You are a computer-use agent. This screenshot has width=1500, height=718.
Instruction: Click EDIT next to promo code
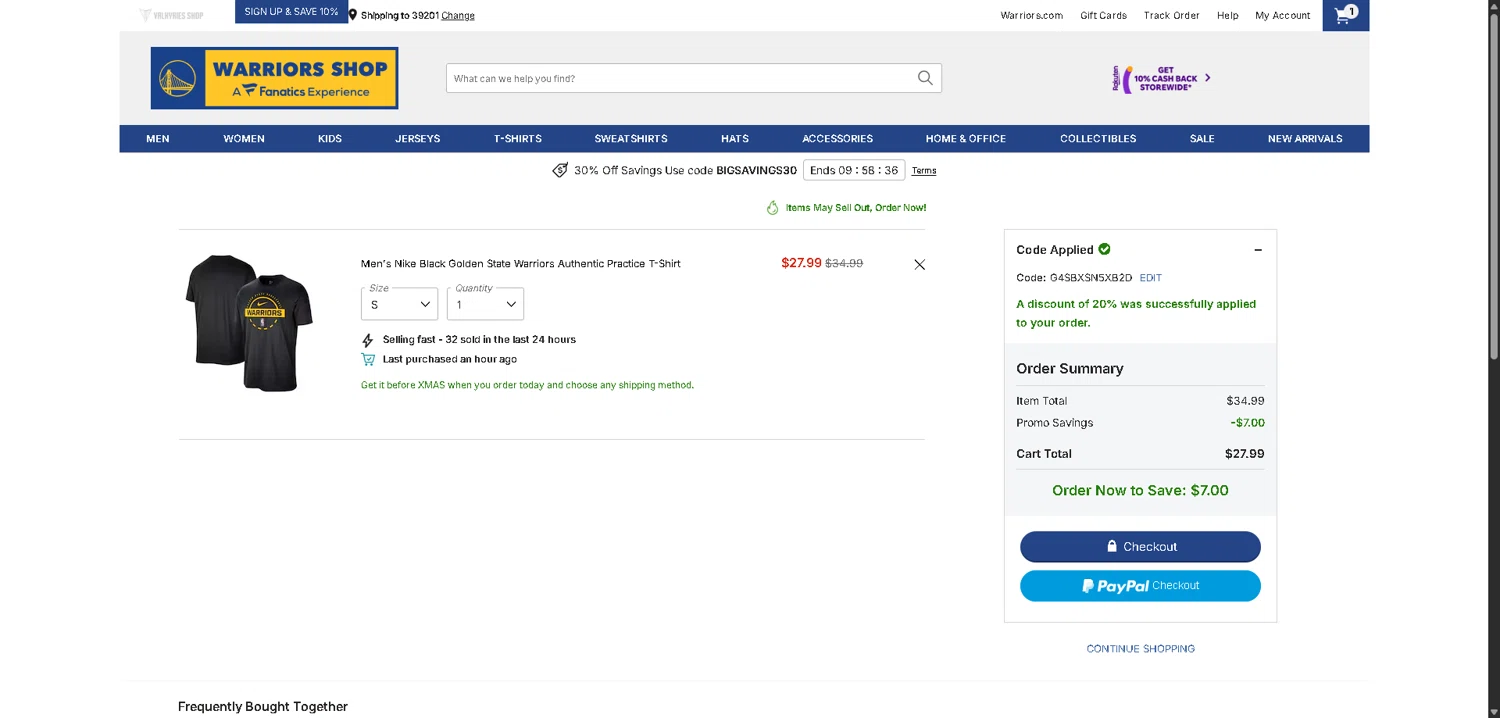point(1151,278)
